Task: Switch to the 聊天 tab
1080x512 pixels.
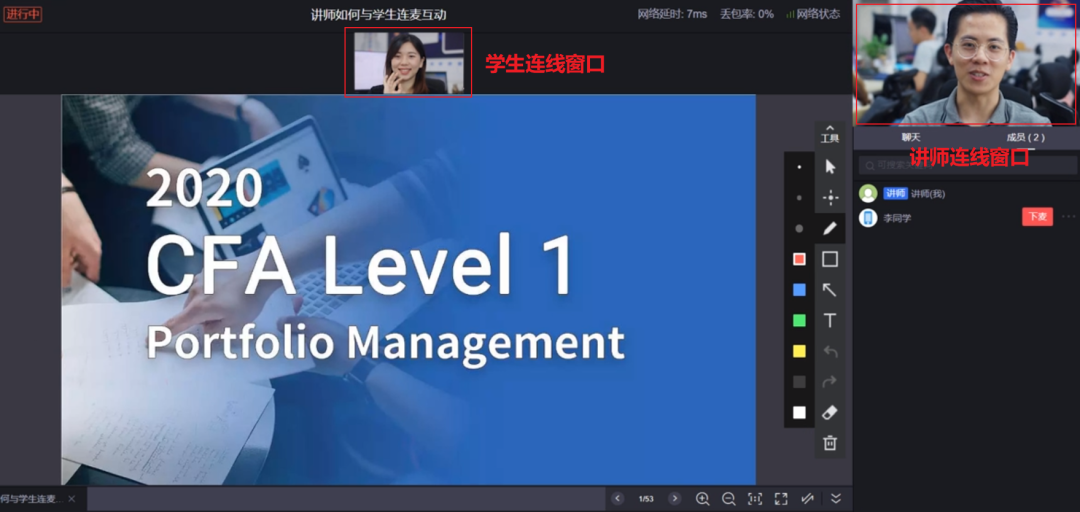Action: point(910,137)
